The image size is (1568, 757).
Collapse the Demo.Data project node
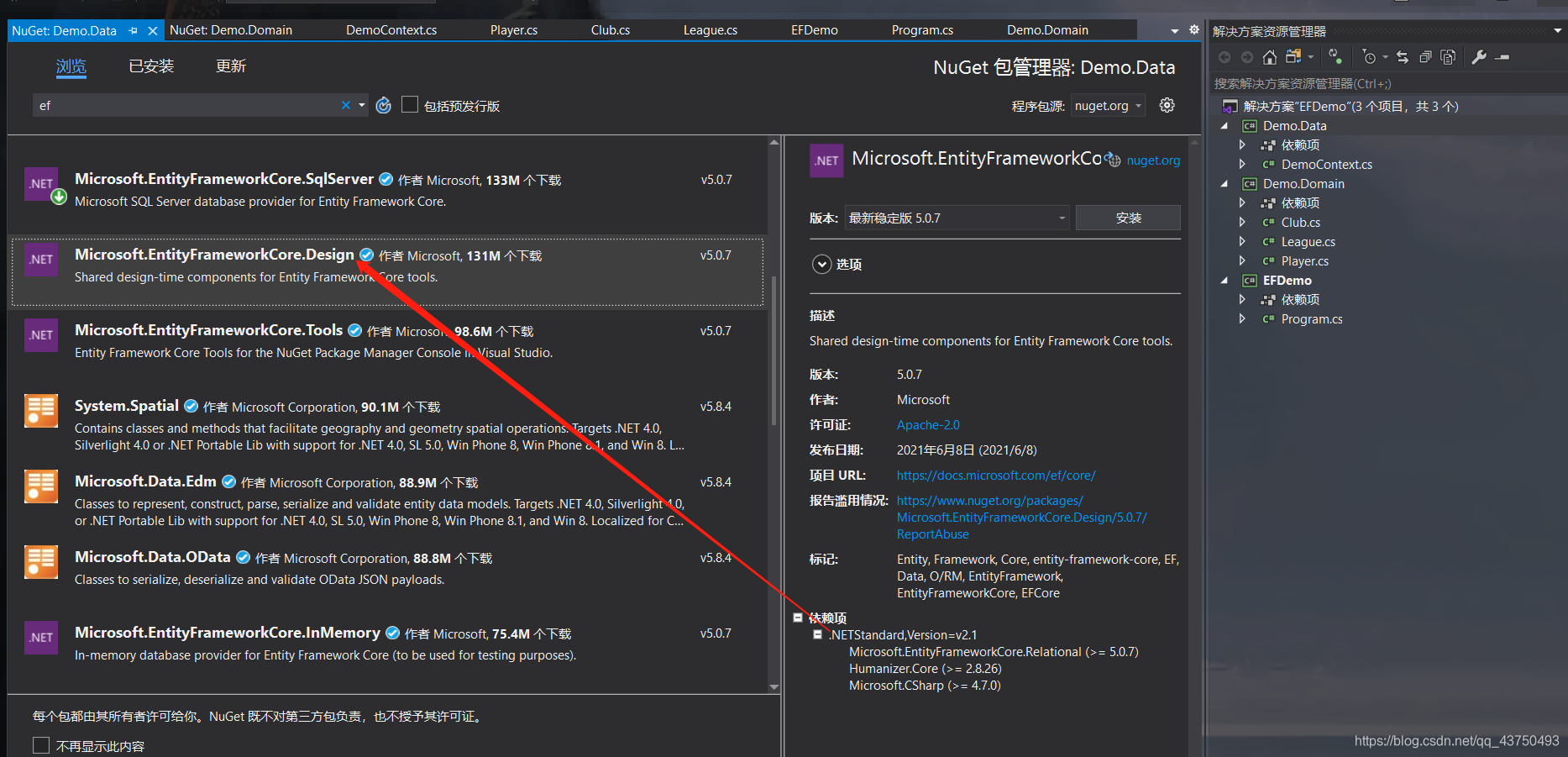tap(1225, 126)
